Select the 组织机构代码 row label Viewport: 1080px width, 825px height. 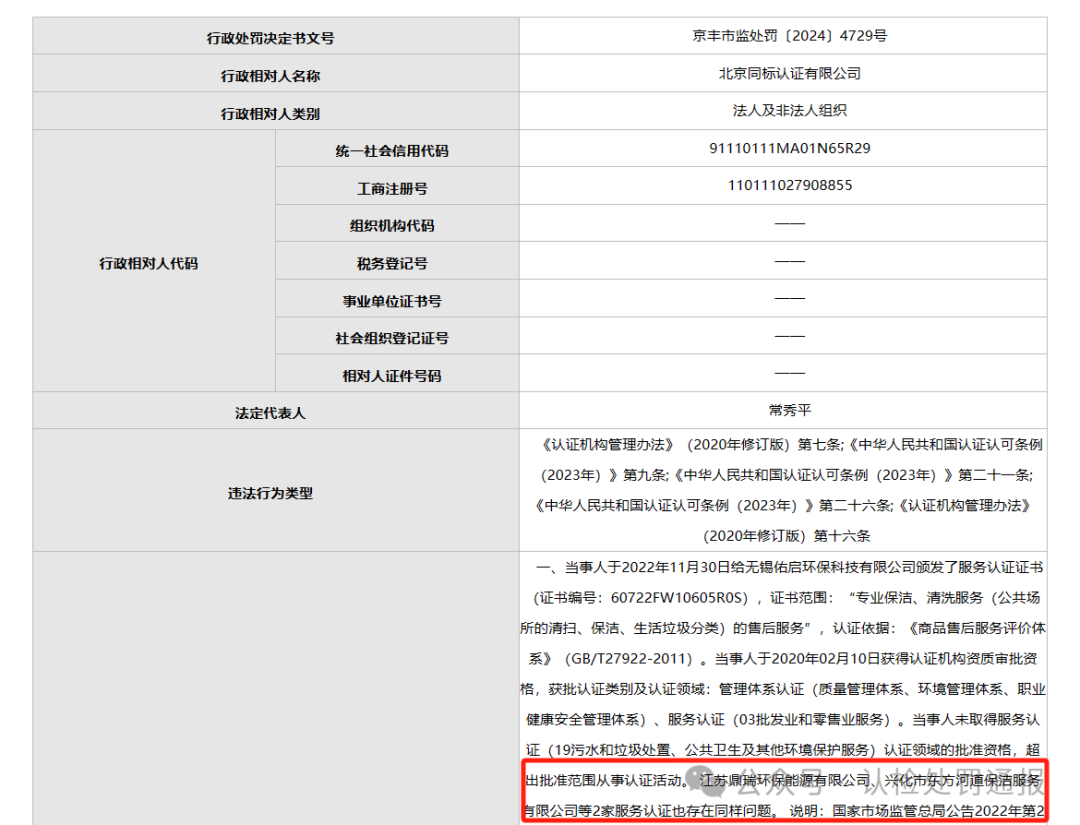396,223
